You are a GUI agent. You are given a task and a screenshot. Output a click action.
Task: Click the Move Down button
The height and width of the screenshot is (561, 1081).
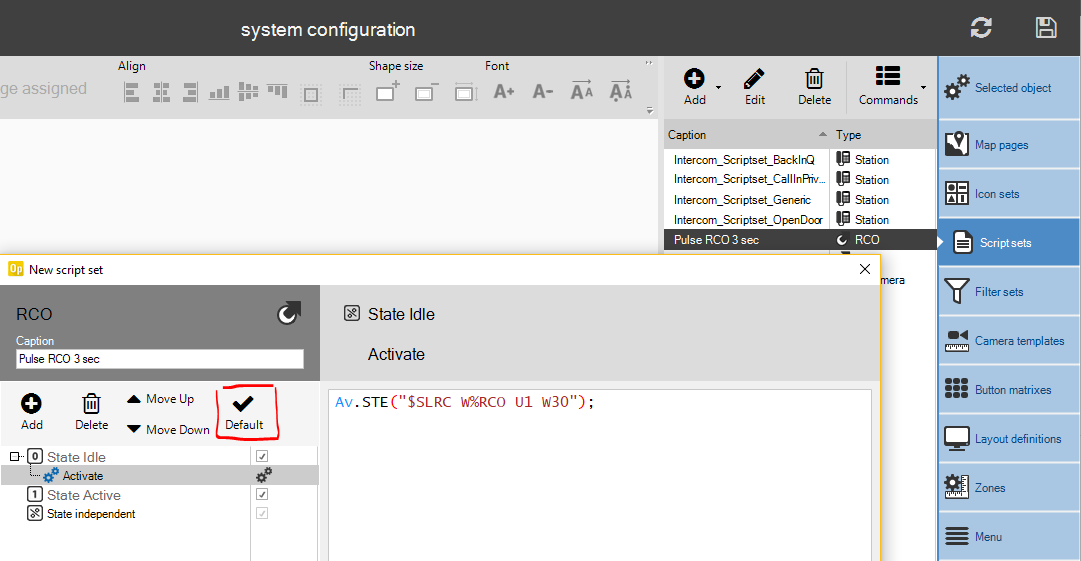168,429
